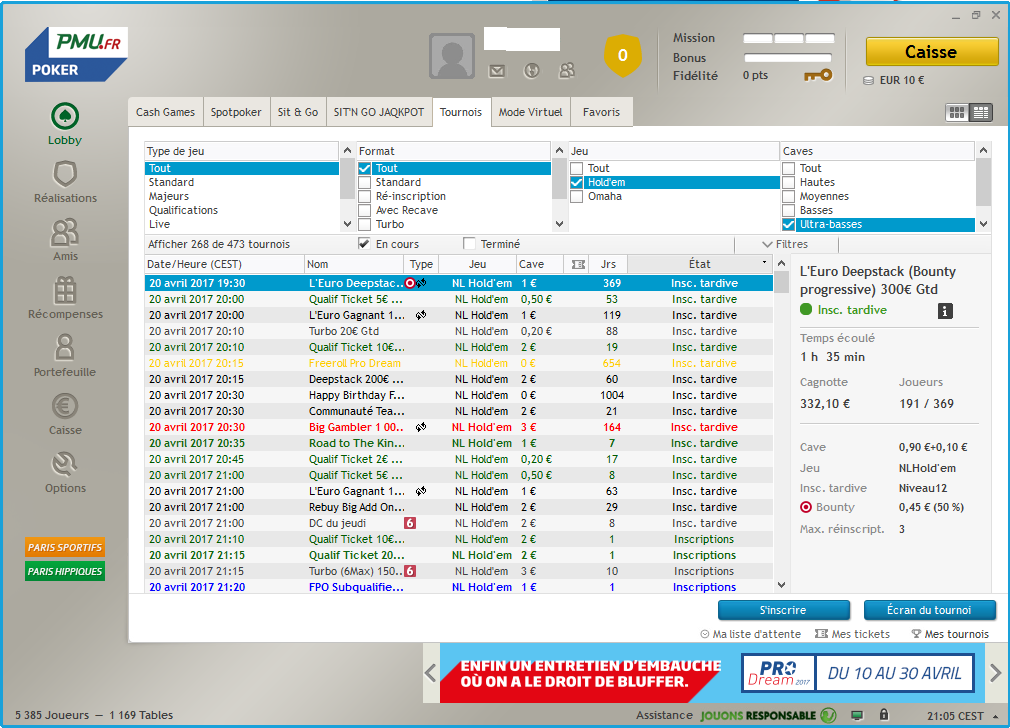Open the Options wrench icon

pos(65,464)
